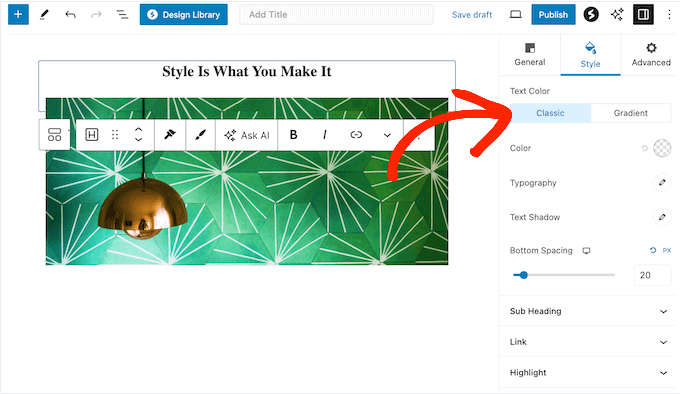Edit Typography settings pencil icon
The image size is (680, 394).
click(x=662, y=182)
